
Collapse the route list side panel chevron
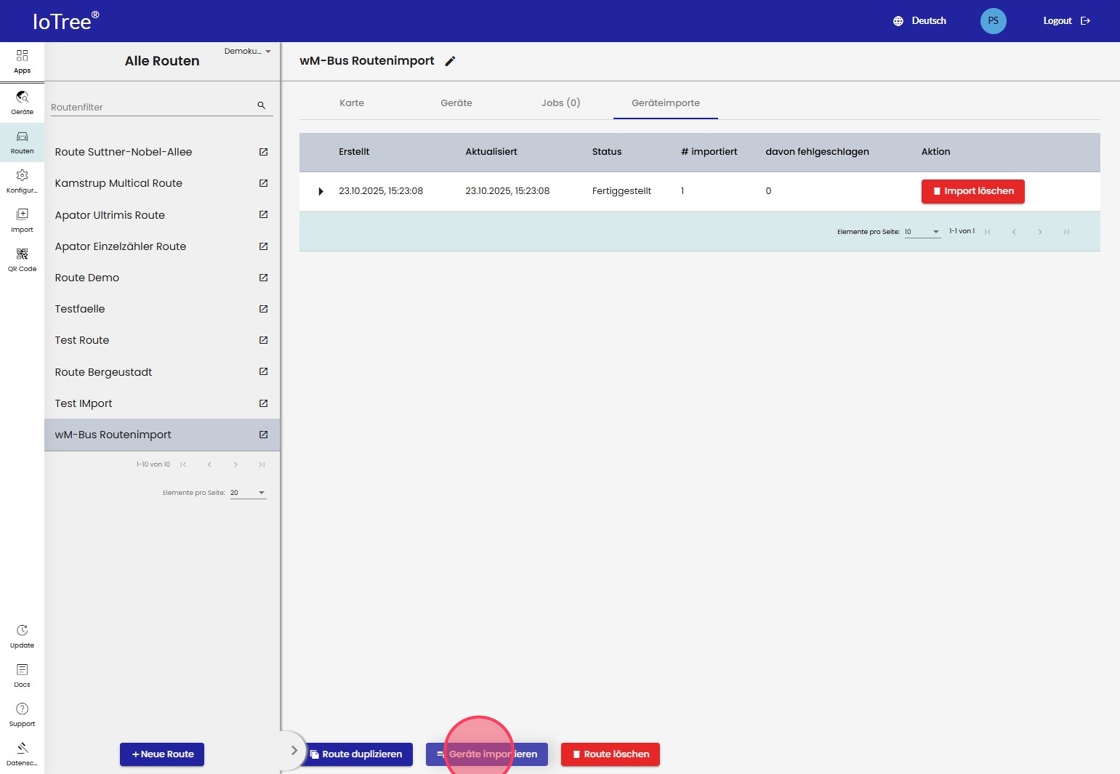[x=293, y=750]
